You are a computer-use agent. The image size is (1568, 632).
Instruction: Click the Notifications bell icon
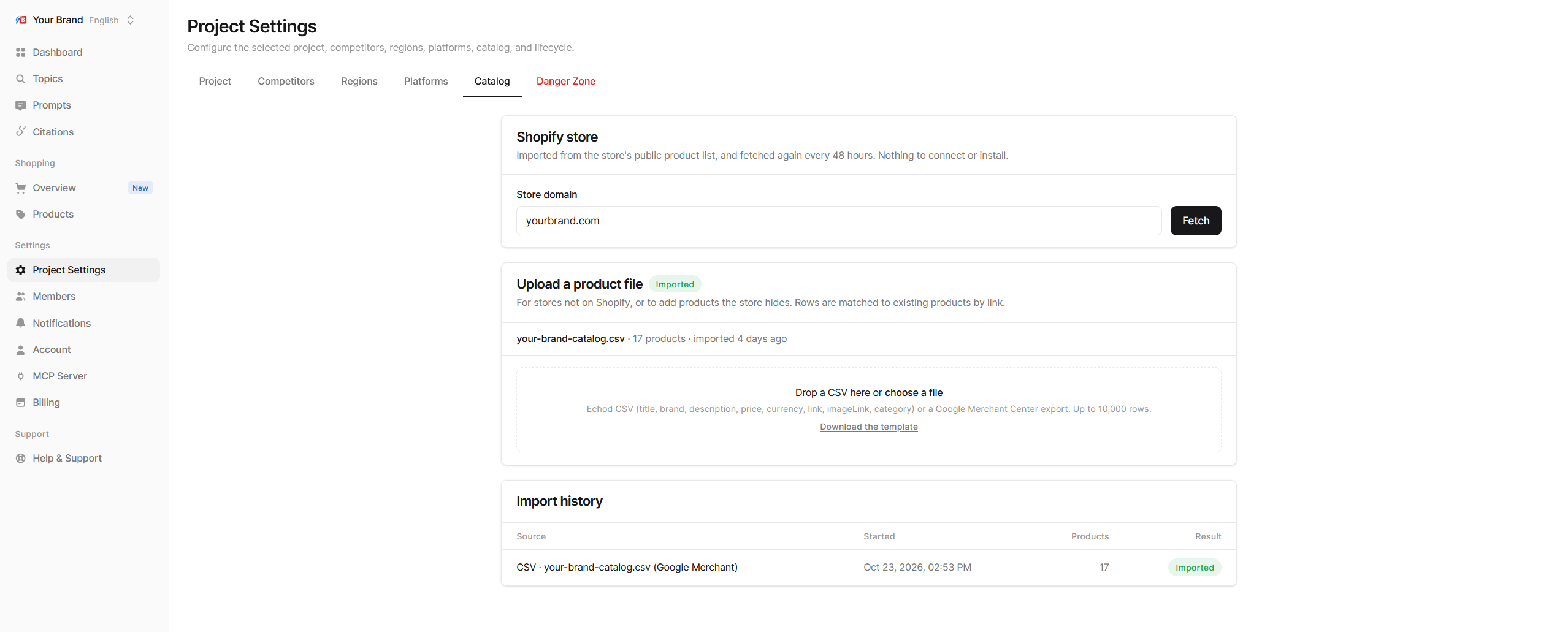[x=21, y=323]
